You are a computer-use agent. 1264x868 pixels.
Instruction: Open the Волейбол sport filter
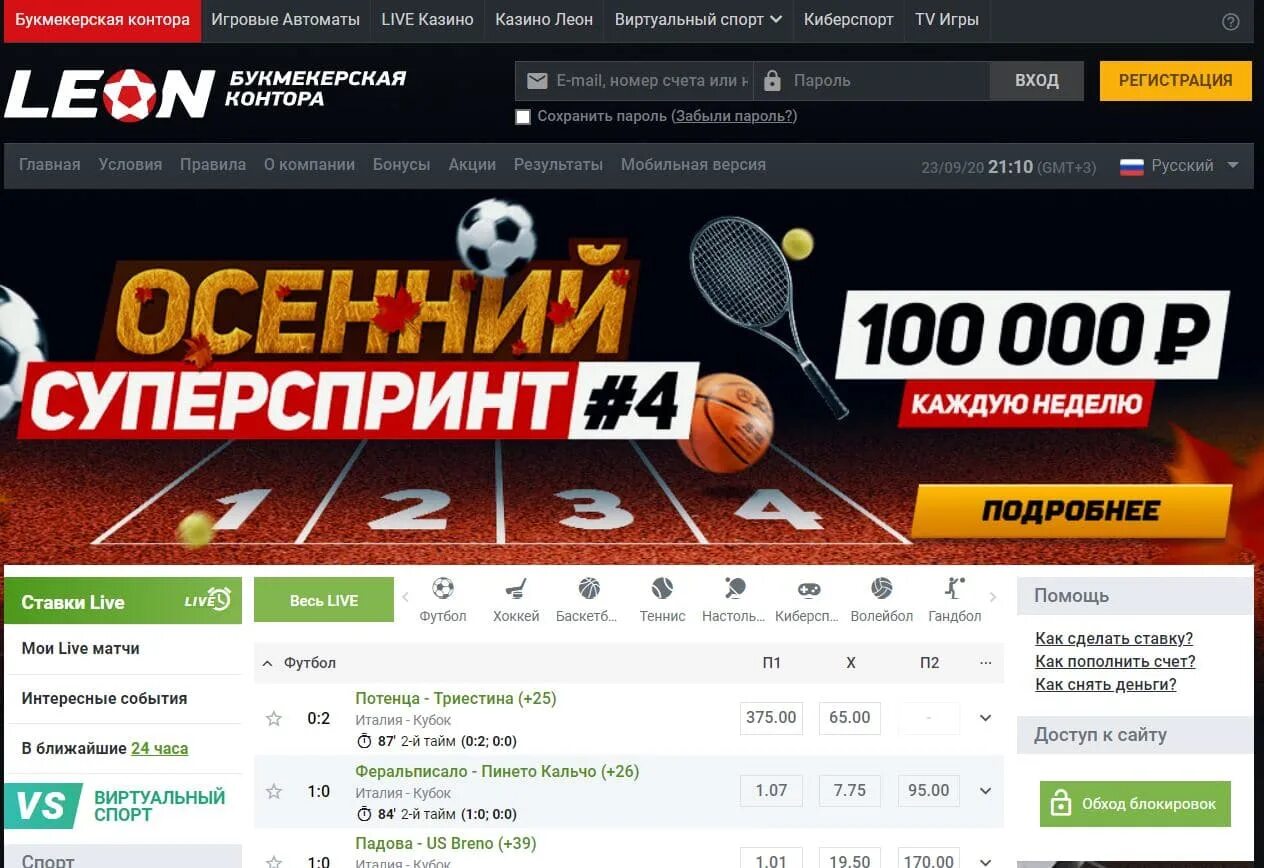click(881, 600)
